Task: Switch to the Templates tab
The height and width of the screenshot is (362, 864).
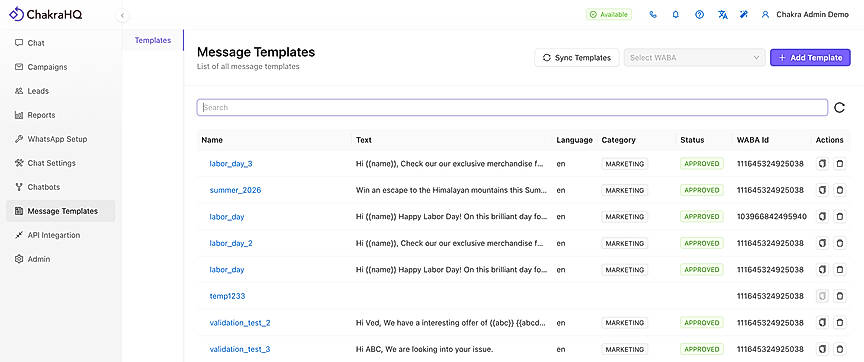Action: point(153,40)
